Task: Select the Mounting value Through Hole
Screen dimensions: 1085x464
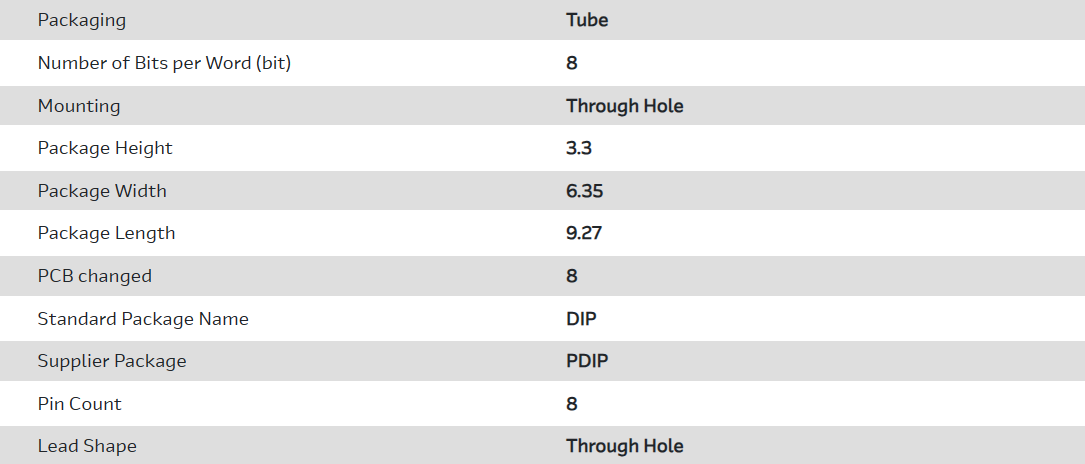Action: click(x=625, y=106)
